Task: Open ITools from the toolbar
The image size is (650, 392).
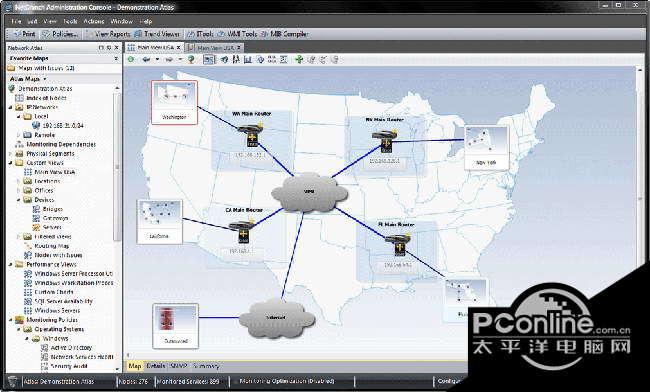Action: tap(200, 34)
